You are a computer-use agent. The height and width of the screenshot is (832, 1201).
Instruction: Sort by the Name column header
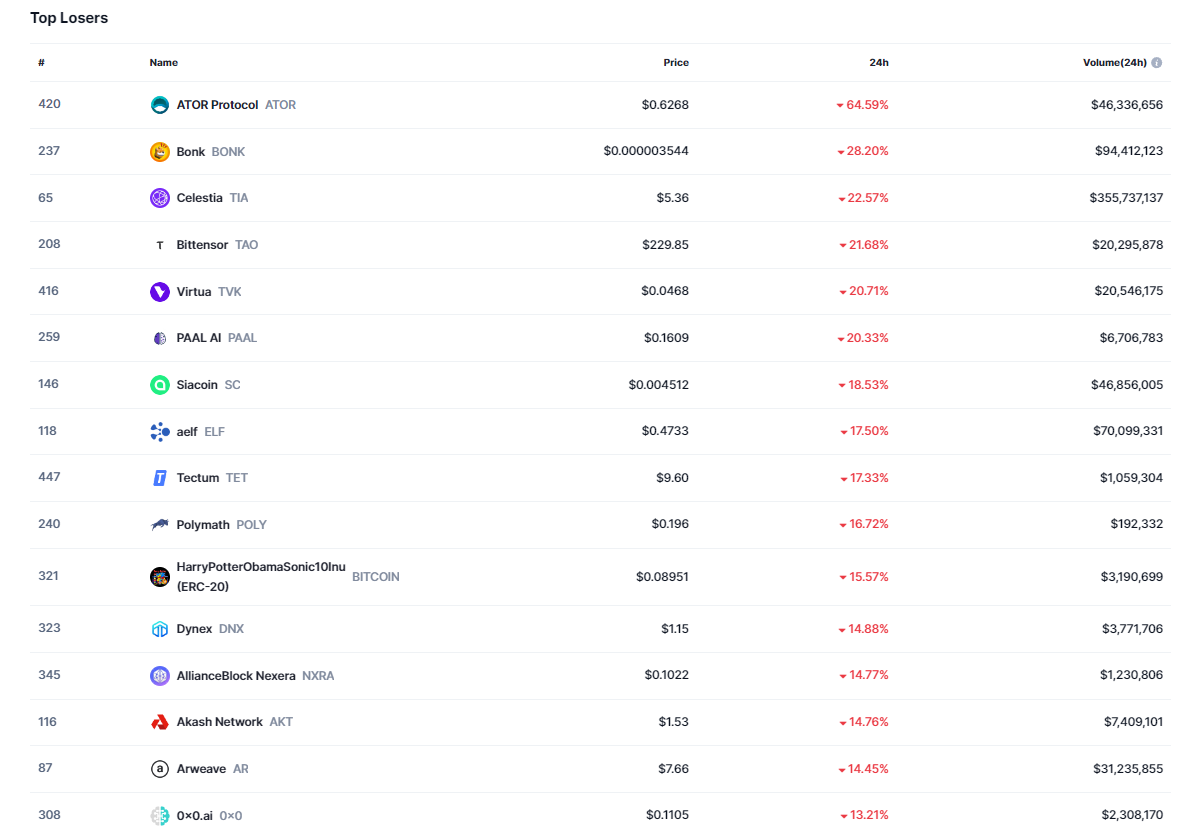164,63
